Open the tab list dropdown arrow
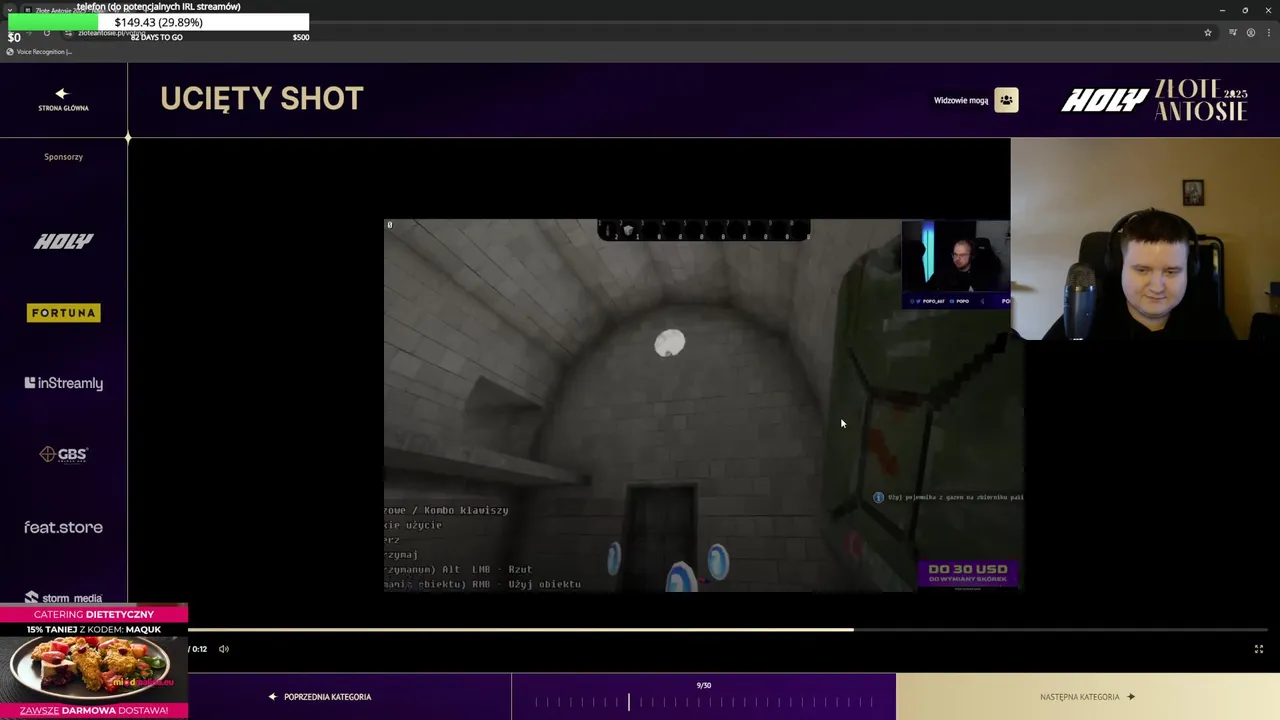This screenshot has width=1280, height=720. click(x=10, y=10)
